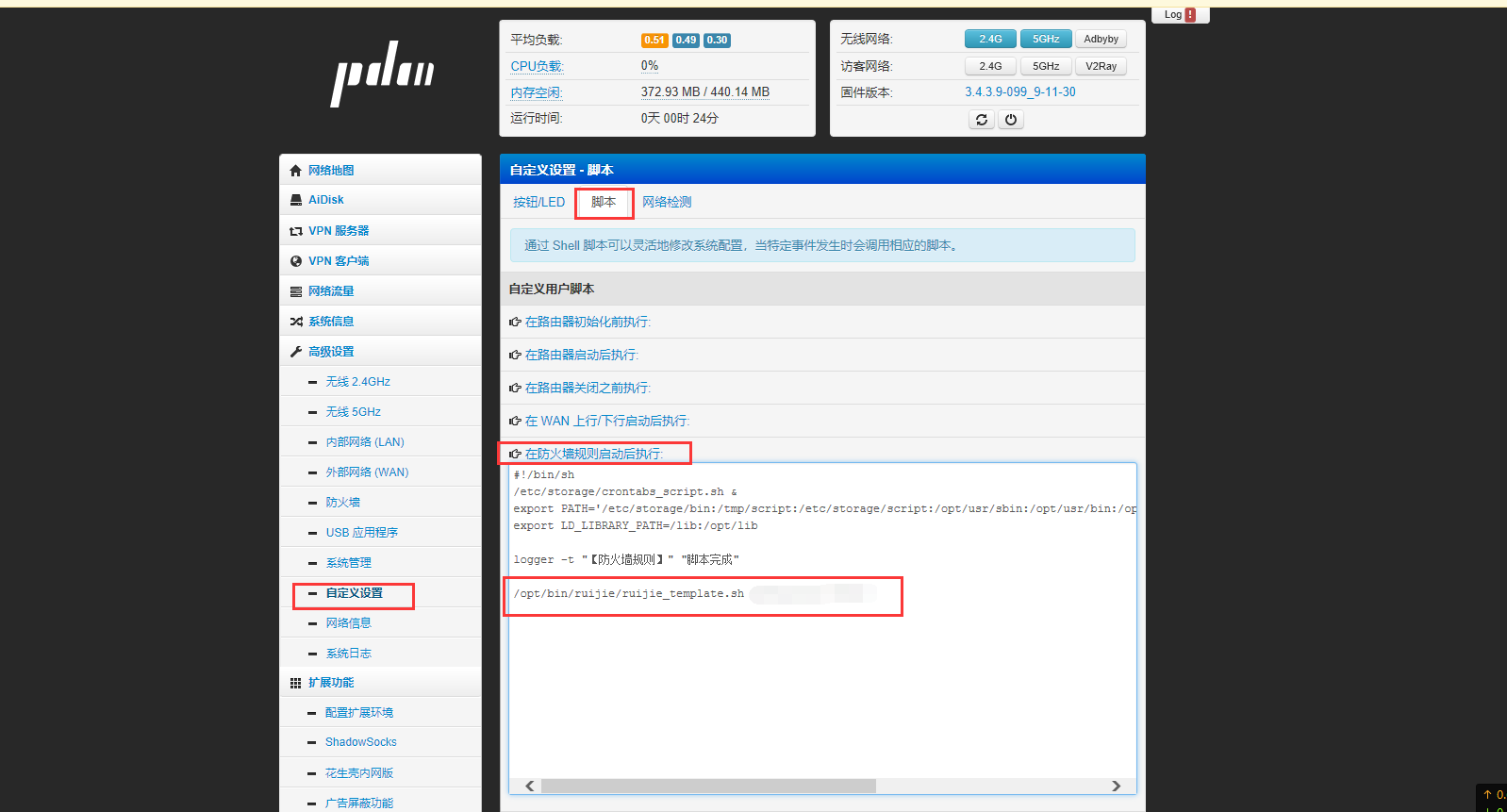Click the horizontal scrollbar of script editor
Screen dimensions: 1507x812
pyautogui.click(x=707, y=787)
